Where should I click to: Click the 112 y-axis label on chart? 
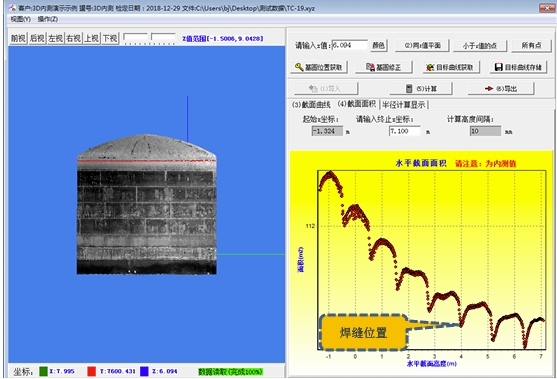[310, 226]
